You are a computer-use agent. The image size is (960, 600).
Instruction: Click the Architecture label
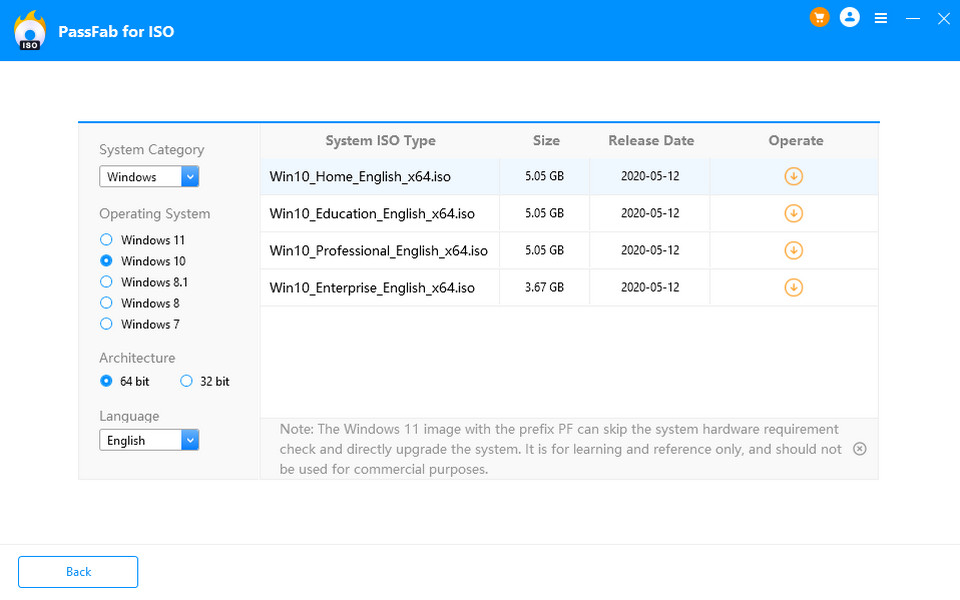137,358
